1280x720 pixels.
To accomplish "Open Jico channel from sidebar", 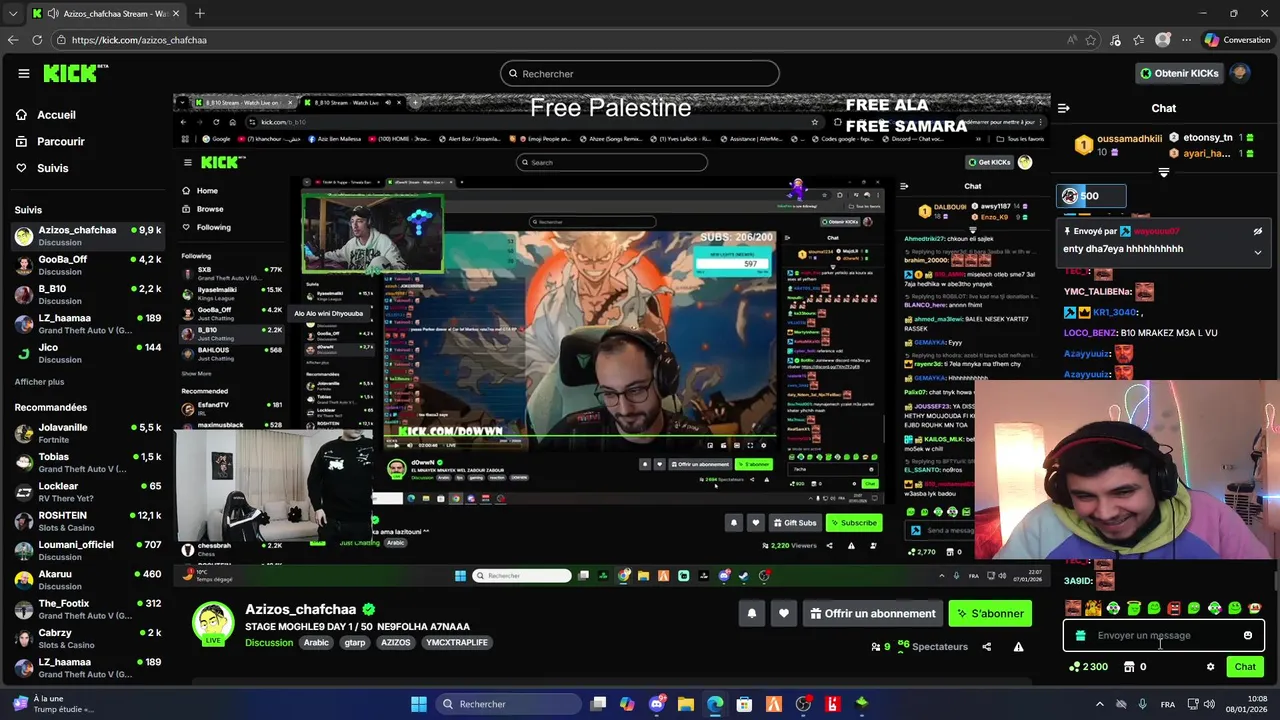I will 87,353.
